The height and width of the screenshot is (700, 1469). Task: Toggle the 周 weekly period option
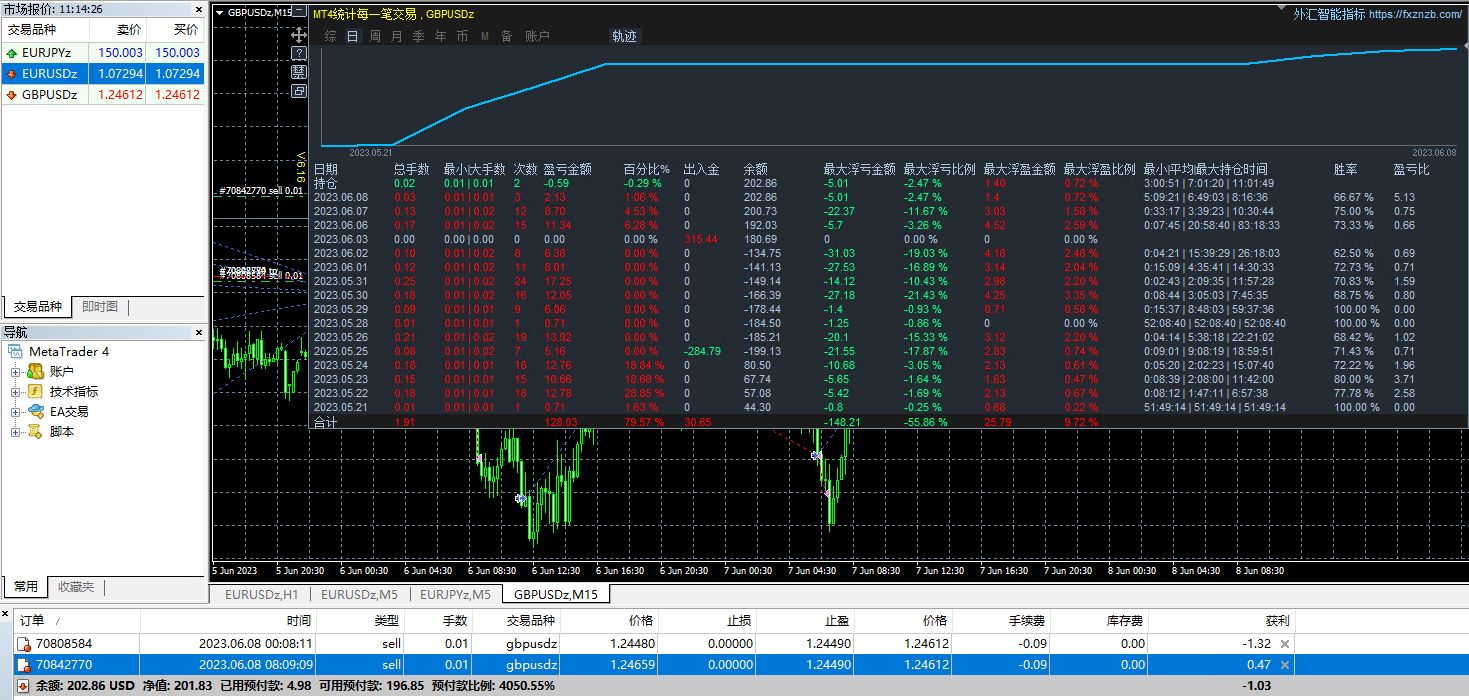click(374, 36)
